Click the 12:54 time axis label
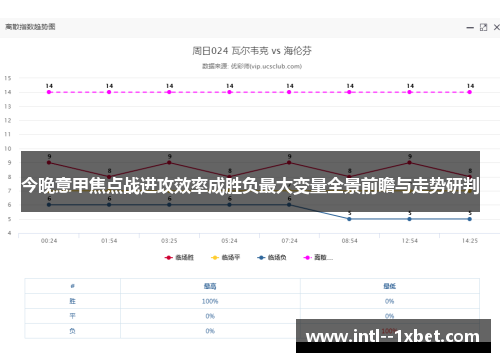This screenshot has height=362, width=500. pos(409,241)
